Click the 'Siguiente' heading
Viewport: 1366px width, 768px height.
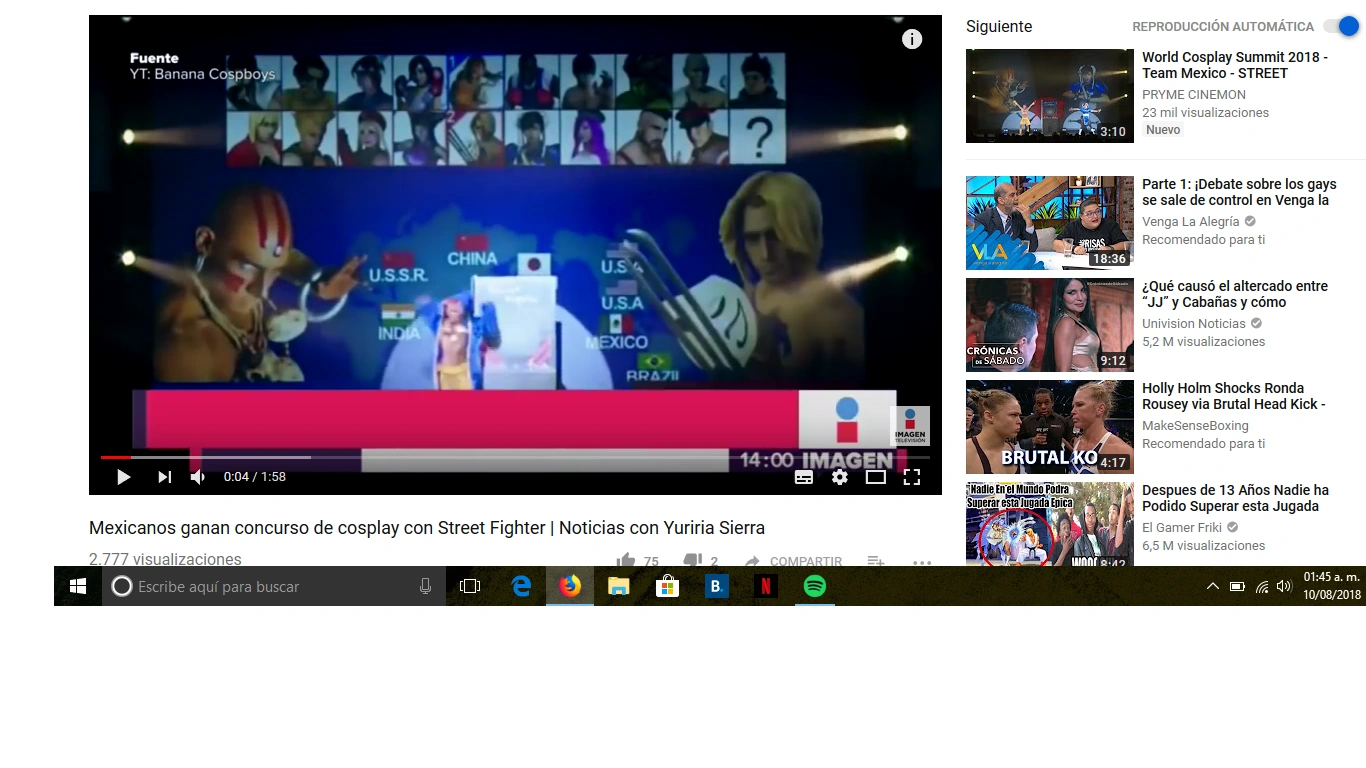[x=999, y=27]
